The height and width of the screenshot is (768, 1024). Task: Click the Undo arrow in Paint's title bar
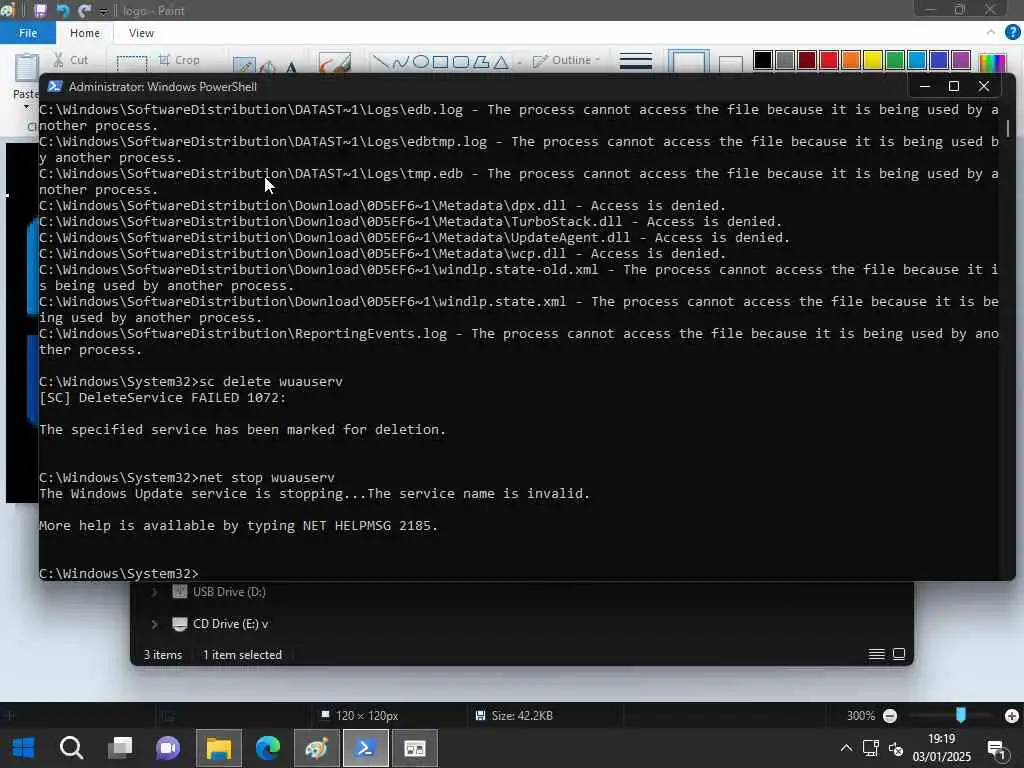click(x=63, y=10)
